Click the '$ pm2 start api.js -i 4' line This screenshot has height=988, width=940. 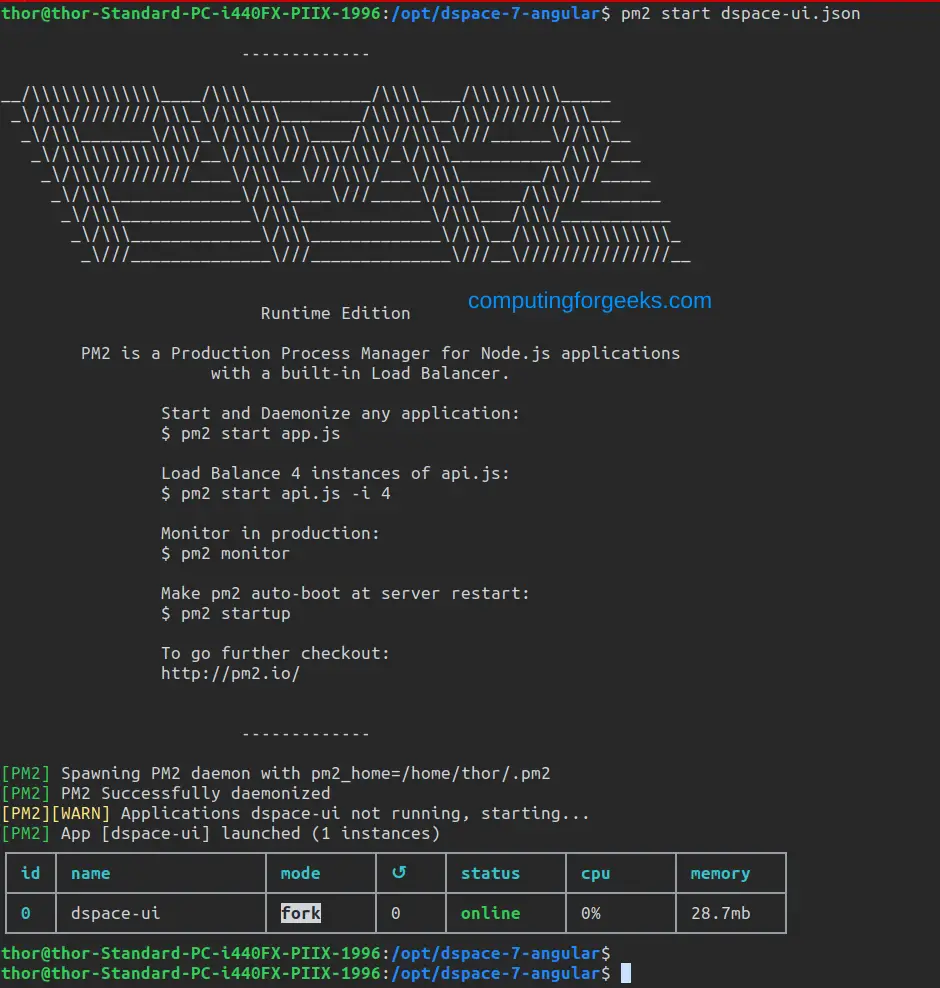[275, 493]
